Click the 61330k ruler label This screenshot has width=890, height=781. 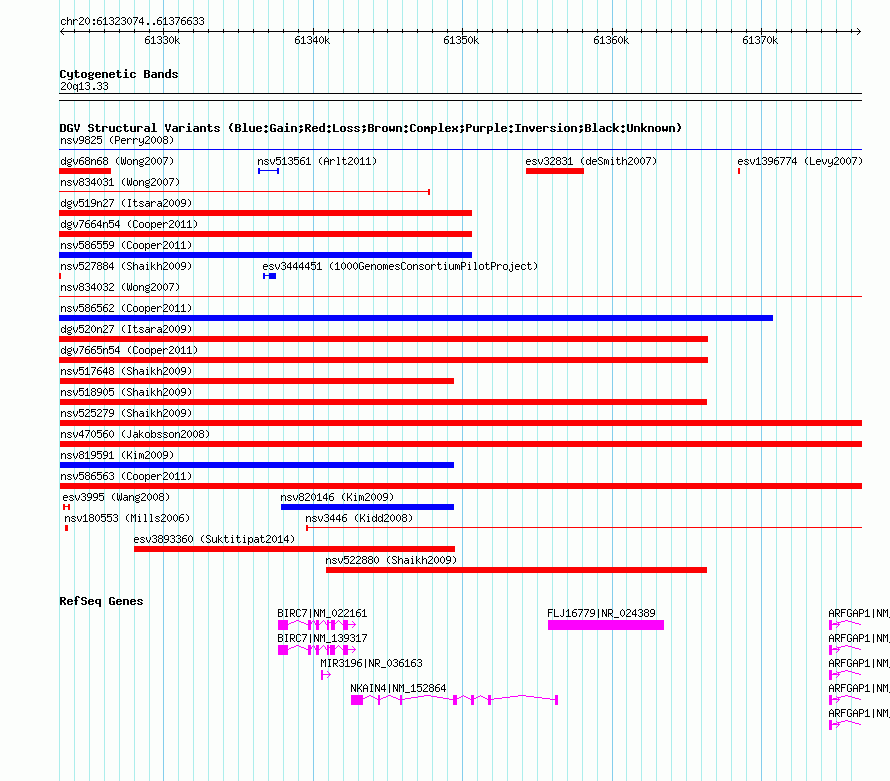click(162, 40)
